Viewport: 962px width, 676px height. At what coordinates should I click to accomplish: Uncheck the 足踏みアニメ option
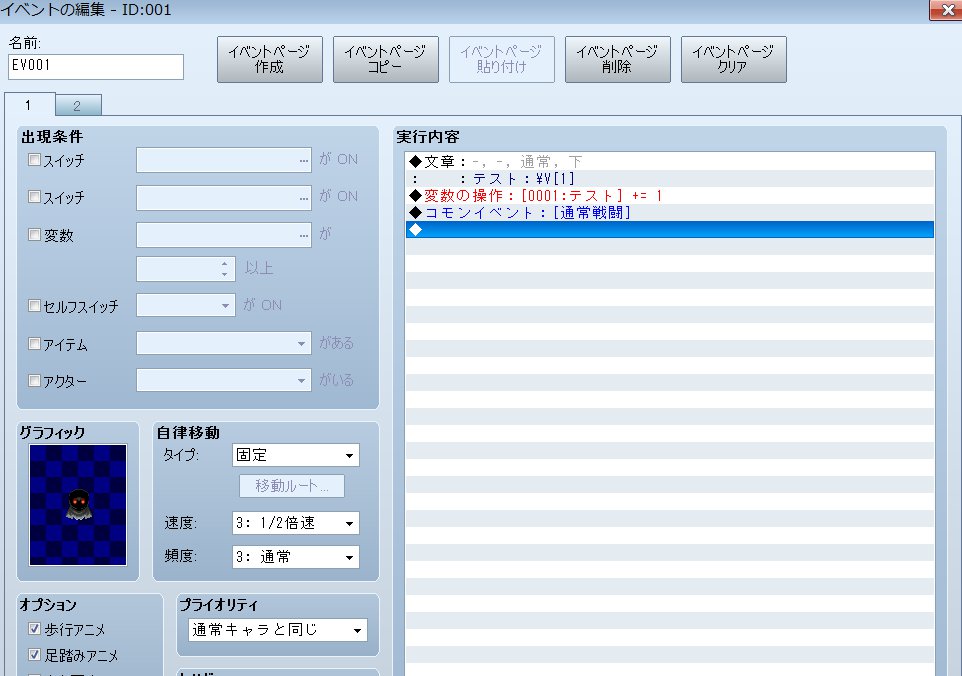click(x=35, y=656)
